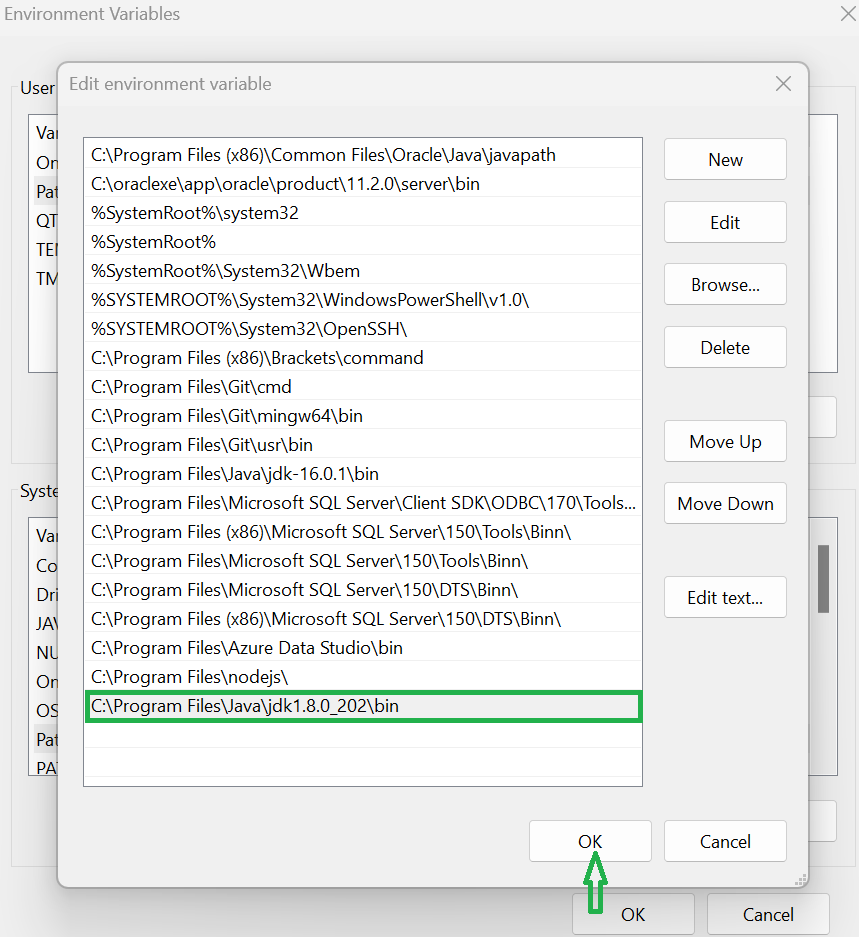
Task: Select Program Files\Microsoft SQL Server\150\DTS\Binn\ entry
Action: coord(363,590)
